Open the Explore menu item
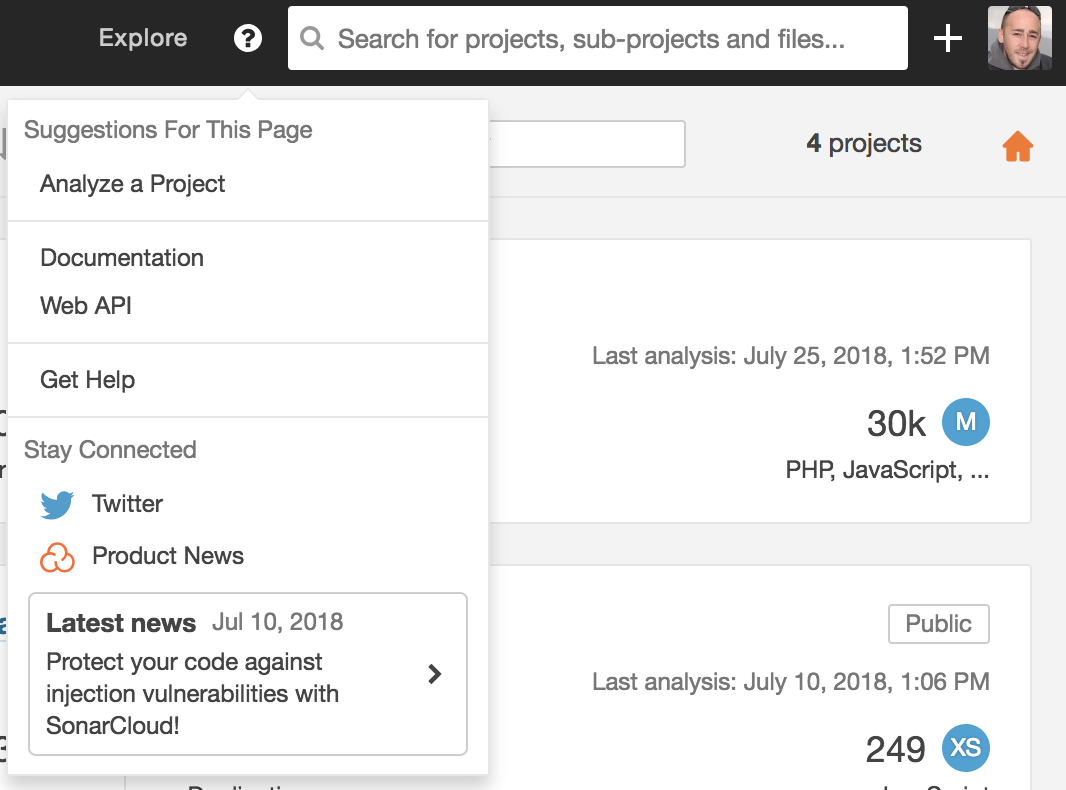 click(143, 38)
